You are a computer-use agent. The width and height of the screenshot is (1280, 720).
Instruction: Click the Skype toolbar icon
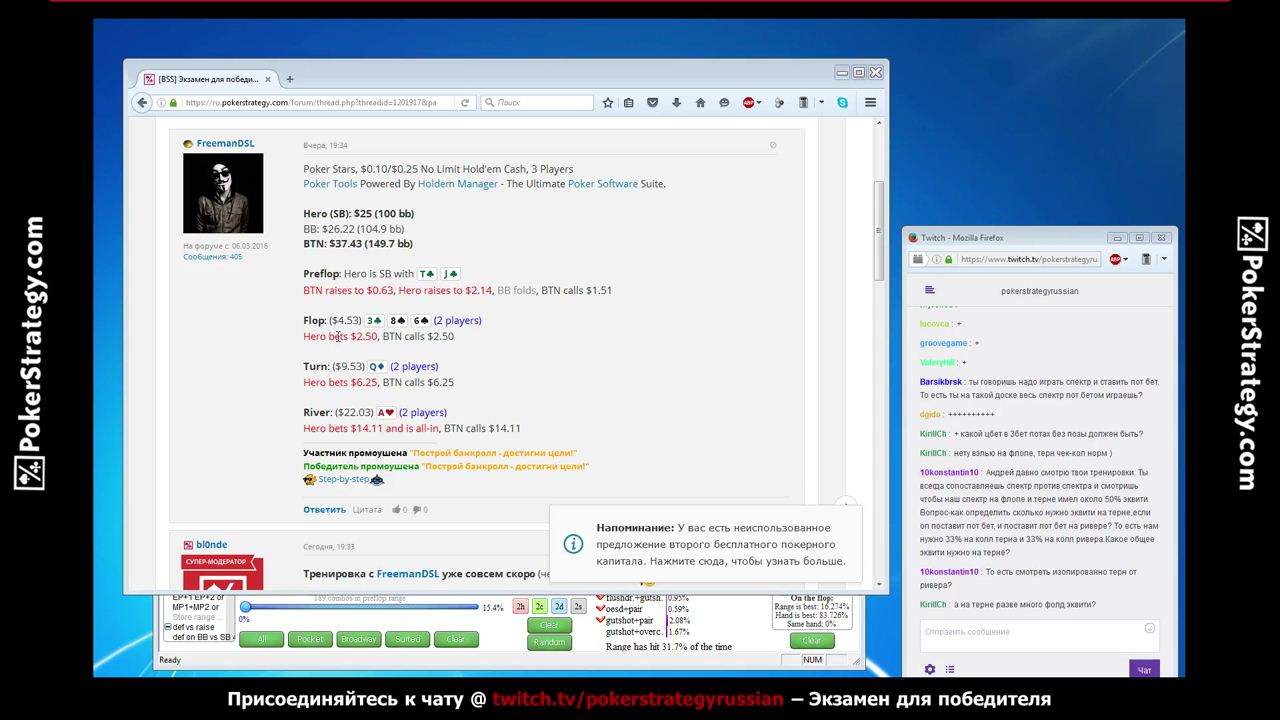pyautogui.click(x=843, y=102)
